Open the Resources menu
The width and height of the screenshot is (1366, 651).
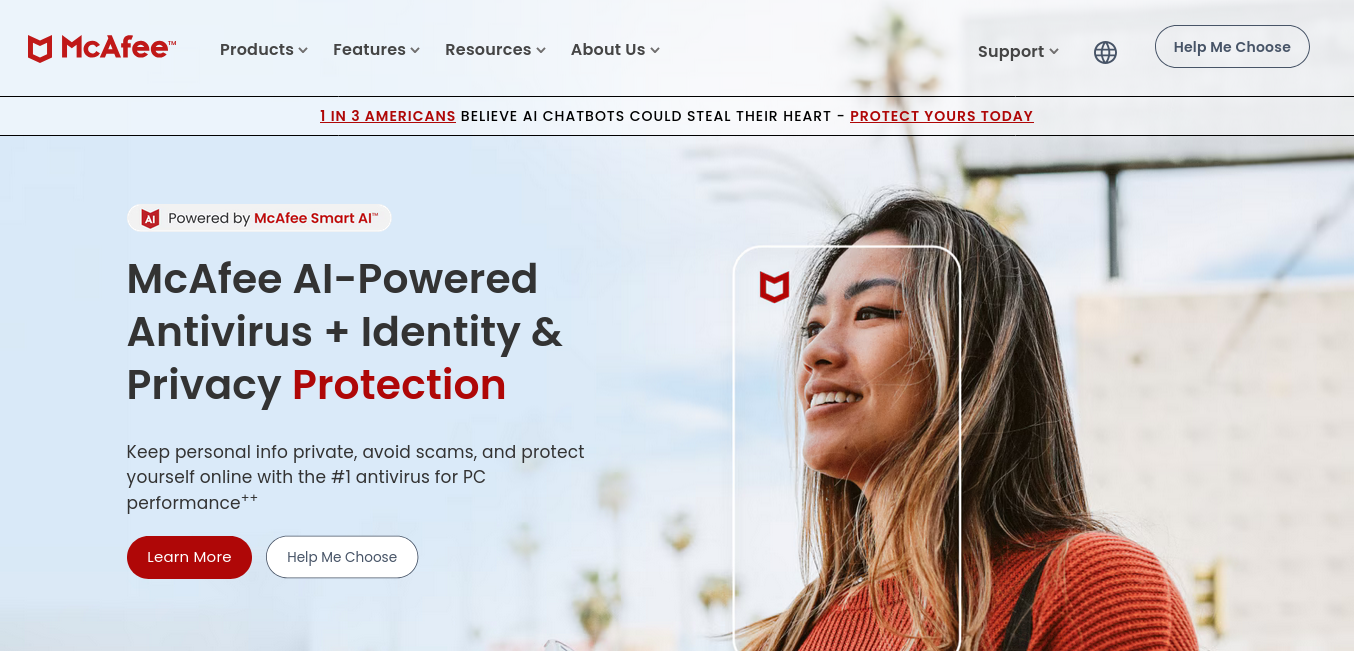(x=495, y=49)
